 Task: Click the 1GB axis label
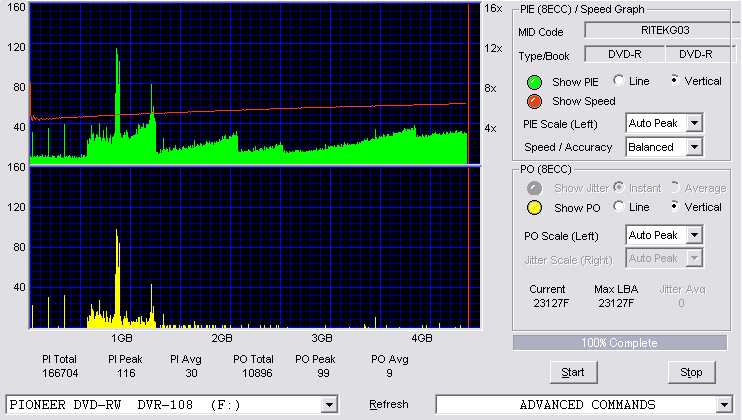[122, 338]
